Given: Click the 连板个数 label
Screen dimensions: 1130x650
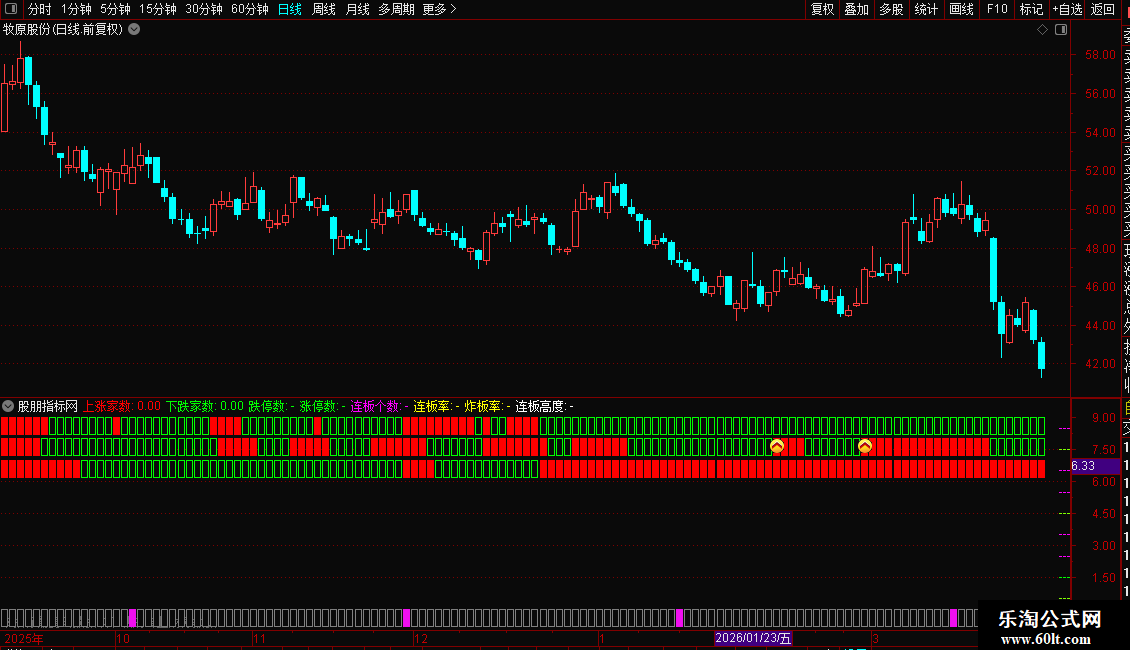Looking at the screenshot, I should click(375, 406).
